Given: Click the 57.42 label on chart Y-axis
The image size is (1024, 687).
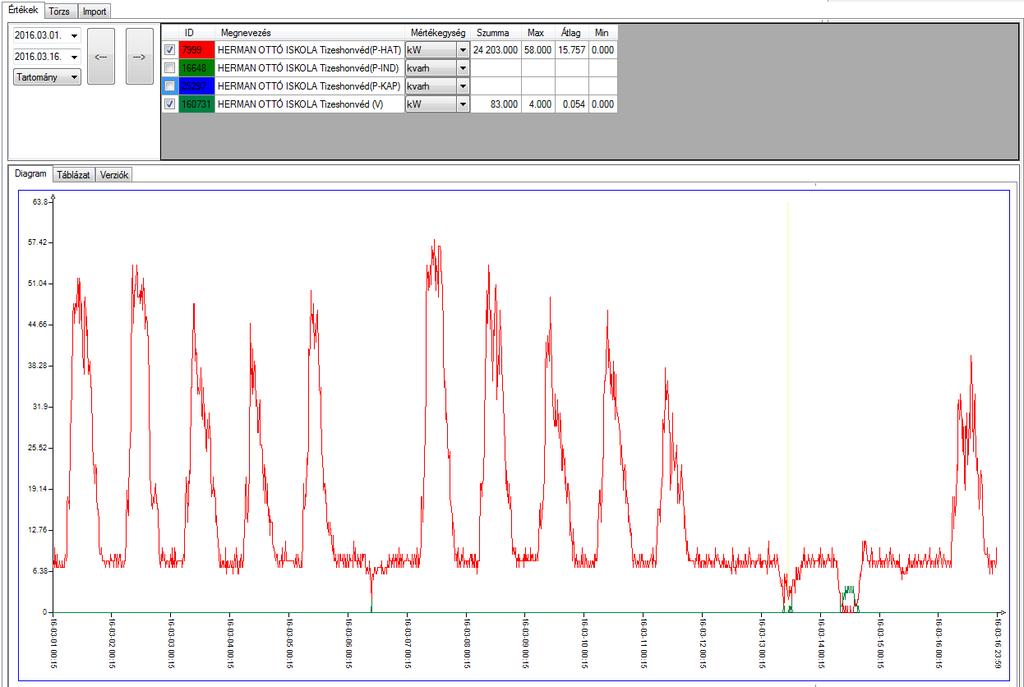Looking at the screenshot, I should (38, 242).
